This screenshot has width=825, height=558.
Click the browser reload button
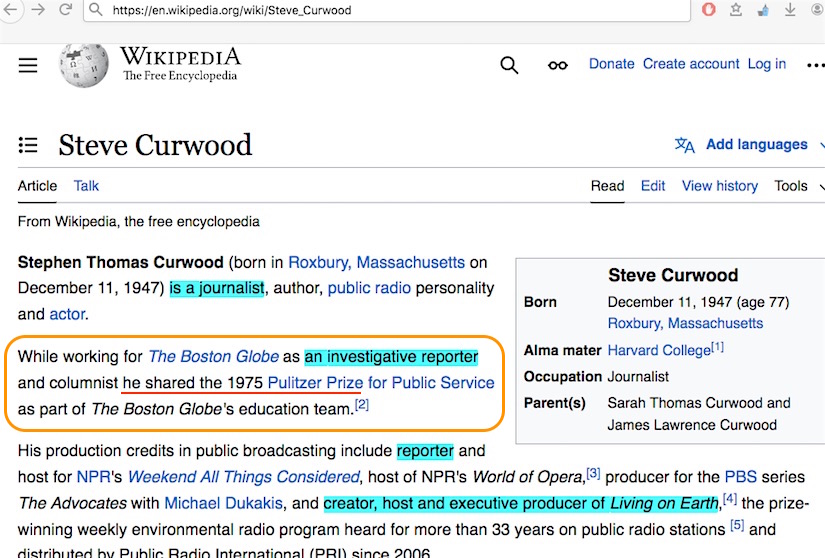pyautogui.click(x=66, y=10)
